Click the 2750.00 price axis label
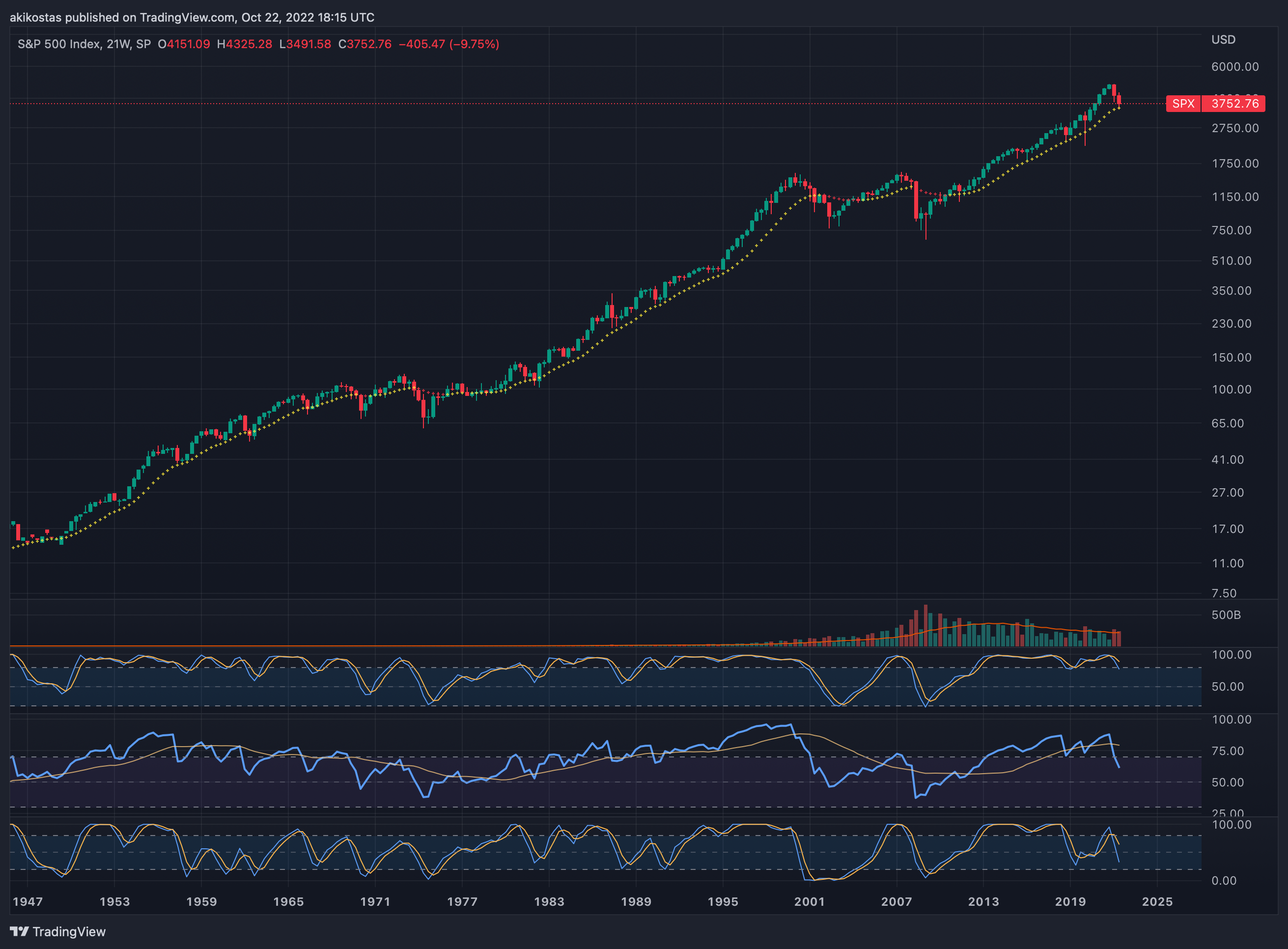Image resolution: width=1288 pixels, height=949 pixels. click(1234, 128)
